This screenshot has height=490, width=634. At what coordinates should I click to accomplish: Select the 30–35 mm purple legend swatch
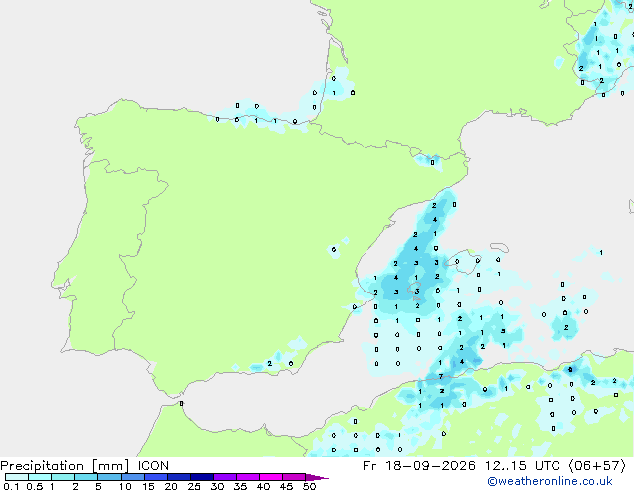coord(225,477)
